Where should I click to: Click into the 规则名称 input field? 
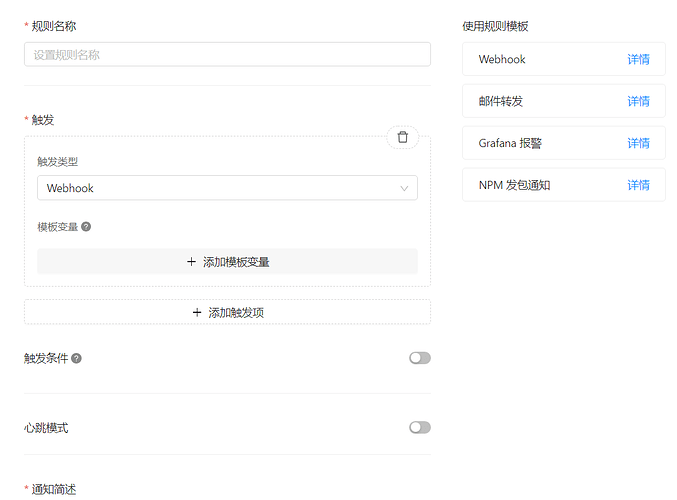(227, 54)
